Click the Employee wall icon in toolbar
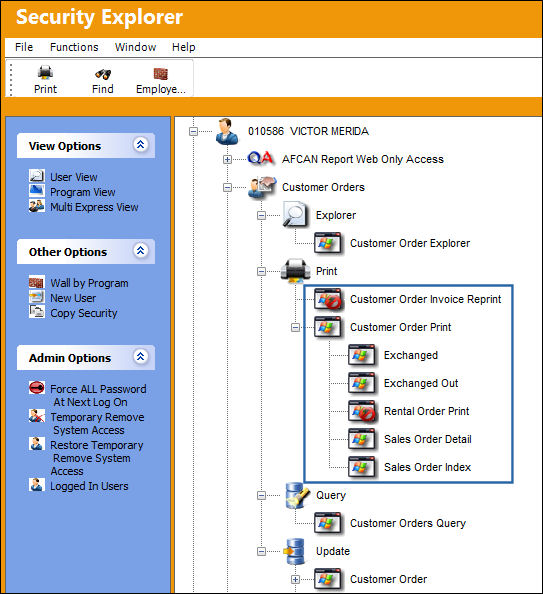The height and width of the screenshot is (594, 543). (x=161, y=73)
